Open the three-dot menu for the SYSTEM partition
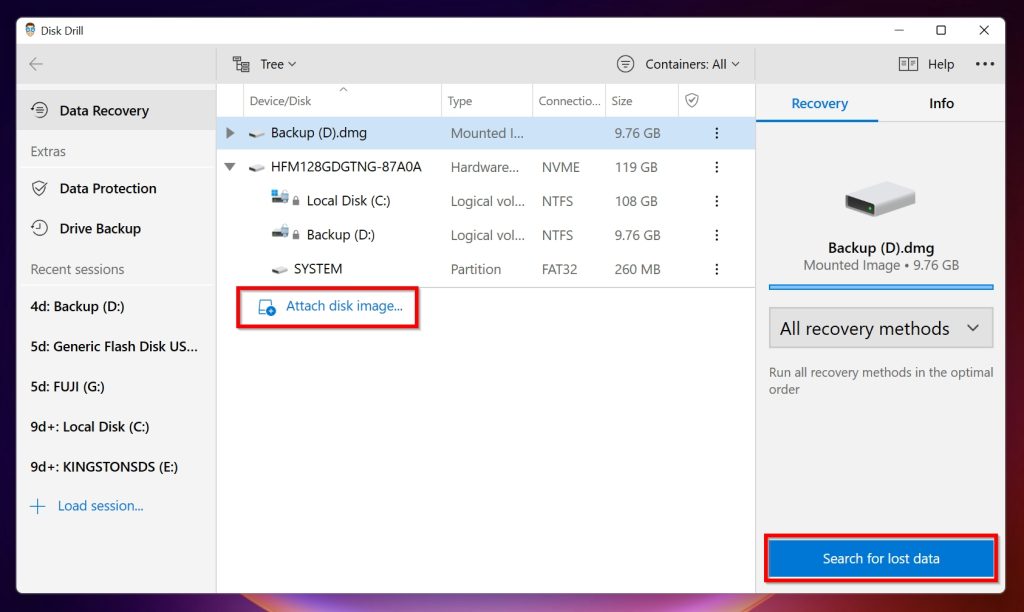Viewport: 1024px width, 612px height. coord(717,268)
